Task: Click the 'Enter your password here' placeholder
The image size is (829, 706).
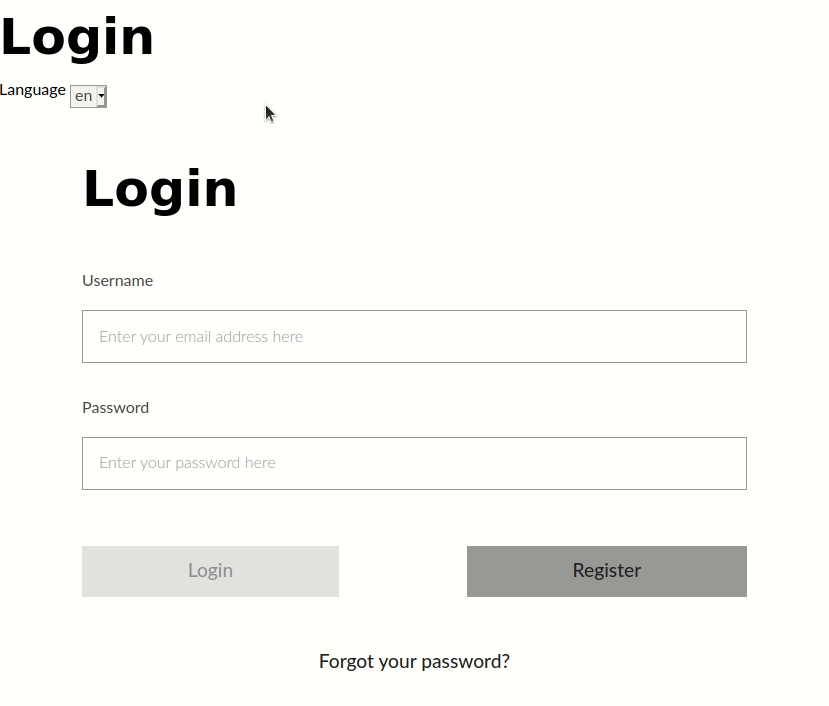Action: pyautogui.click(x=187, y=463)
